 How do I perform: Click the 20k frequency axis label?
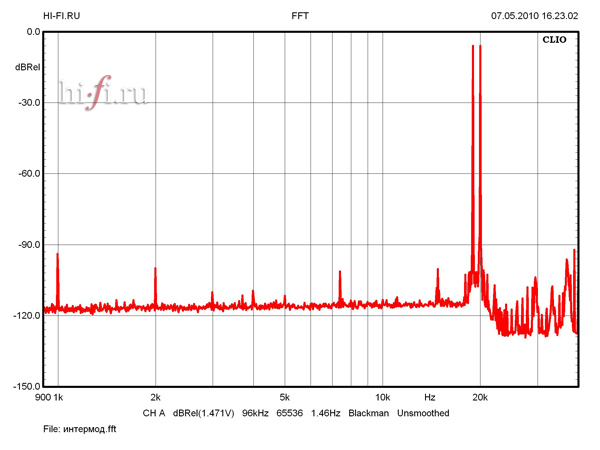(480, 397)
